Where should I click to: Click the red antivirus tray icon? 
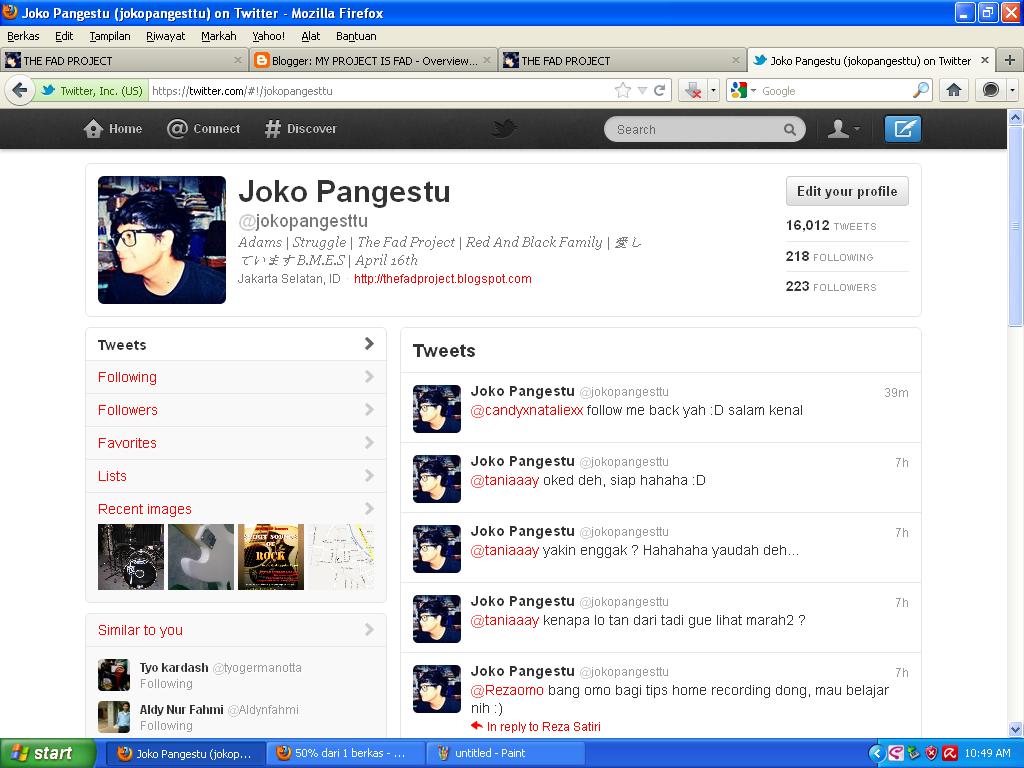(950, 753)
